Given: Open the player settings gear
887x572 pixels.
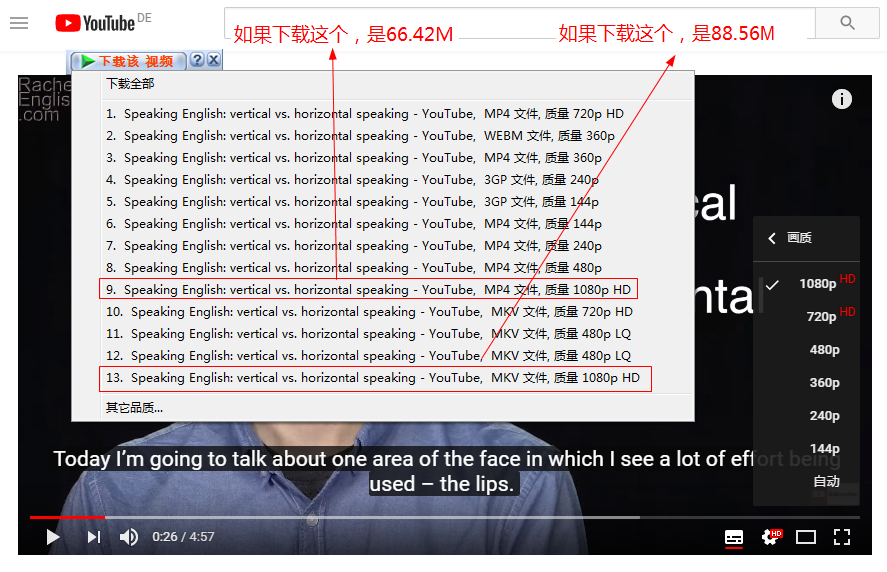Looking at the screenshot, I should [770, 536].
